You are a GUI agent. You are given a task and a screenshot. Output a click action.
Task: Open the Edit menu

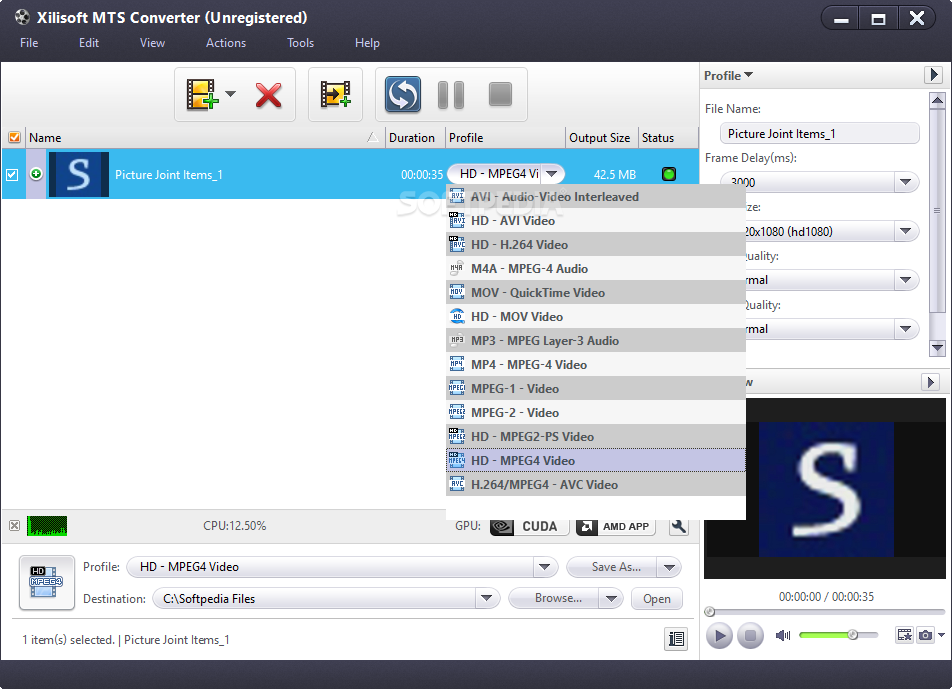point(89,43)
